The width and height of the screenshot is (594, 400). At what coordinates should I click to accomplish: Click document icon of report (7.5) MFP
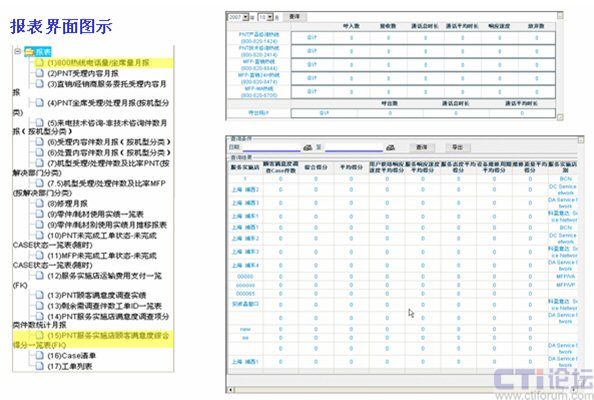point(39,183)
